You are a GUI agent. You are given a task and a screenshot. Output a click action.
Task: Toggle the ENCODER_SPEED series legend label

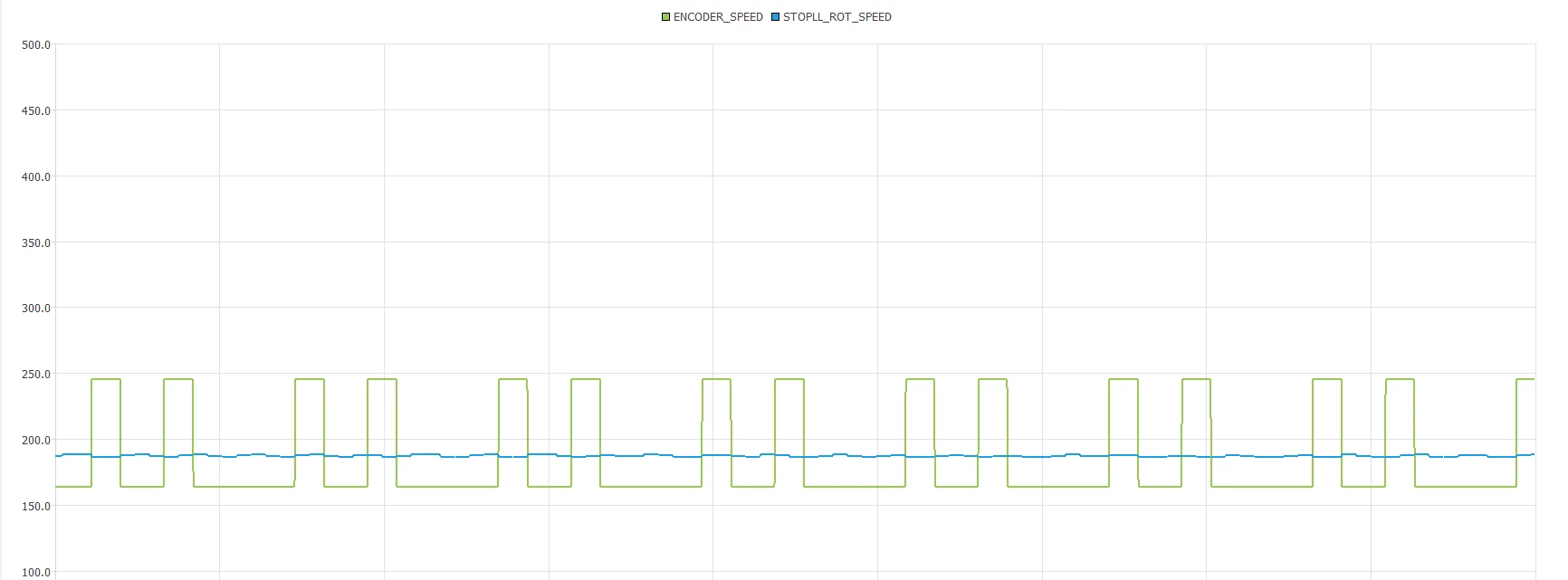point(718,17)
